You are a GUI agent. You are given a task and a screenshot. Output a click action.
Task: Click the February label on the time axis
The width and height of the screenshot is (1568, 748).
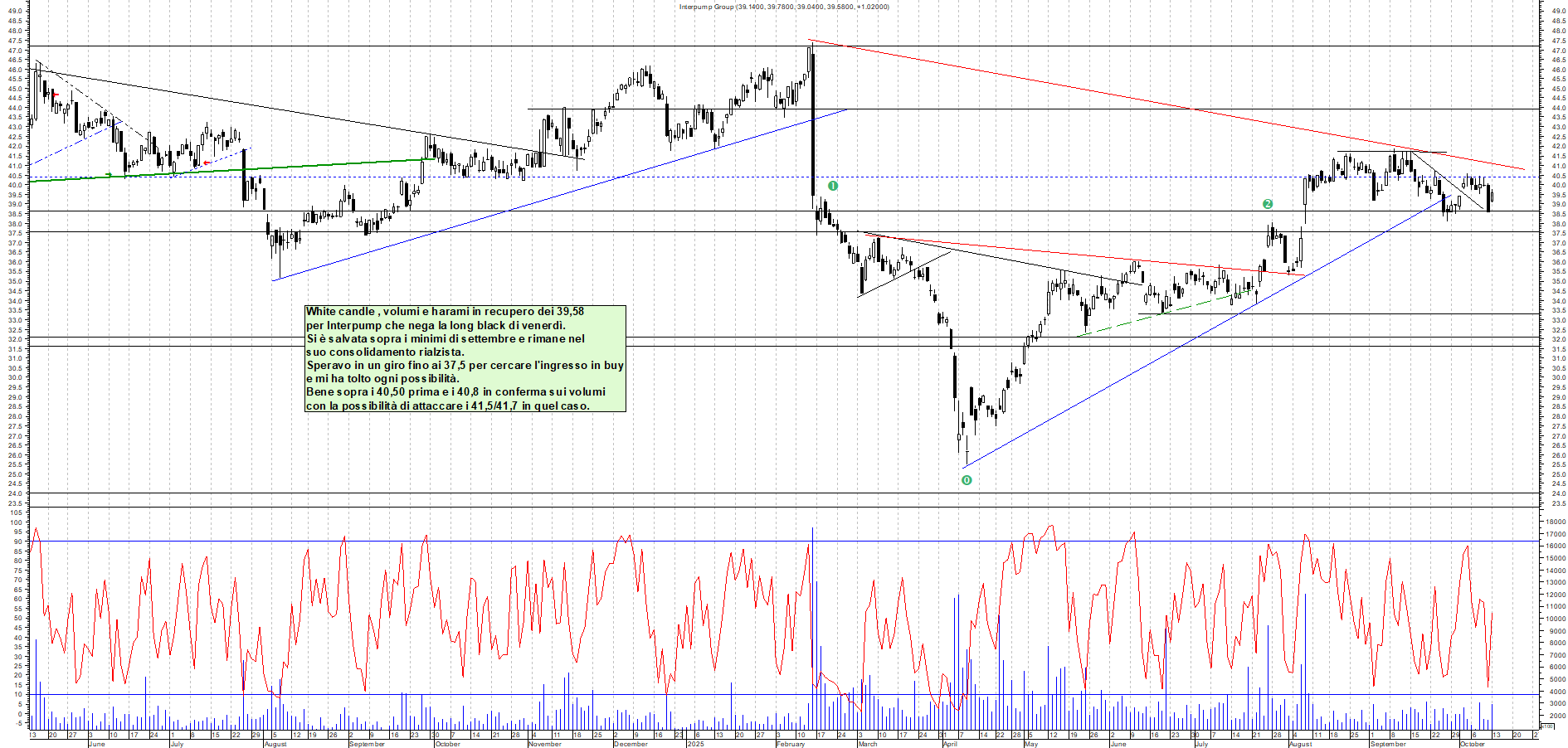tap(791, 744)
